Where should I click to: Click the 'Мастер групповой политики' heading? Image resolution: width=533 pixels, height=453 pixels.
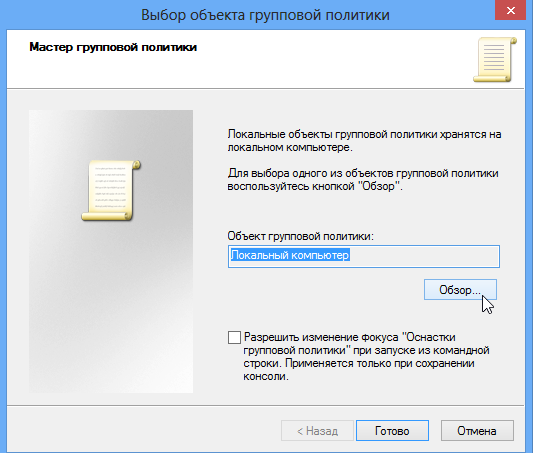coord(113,47)
